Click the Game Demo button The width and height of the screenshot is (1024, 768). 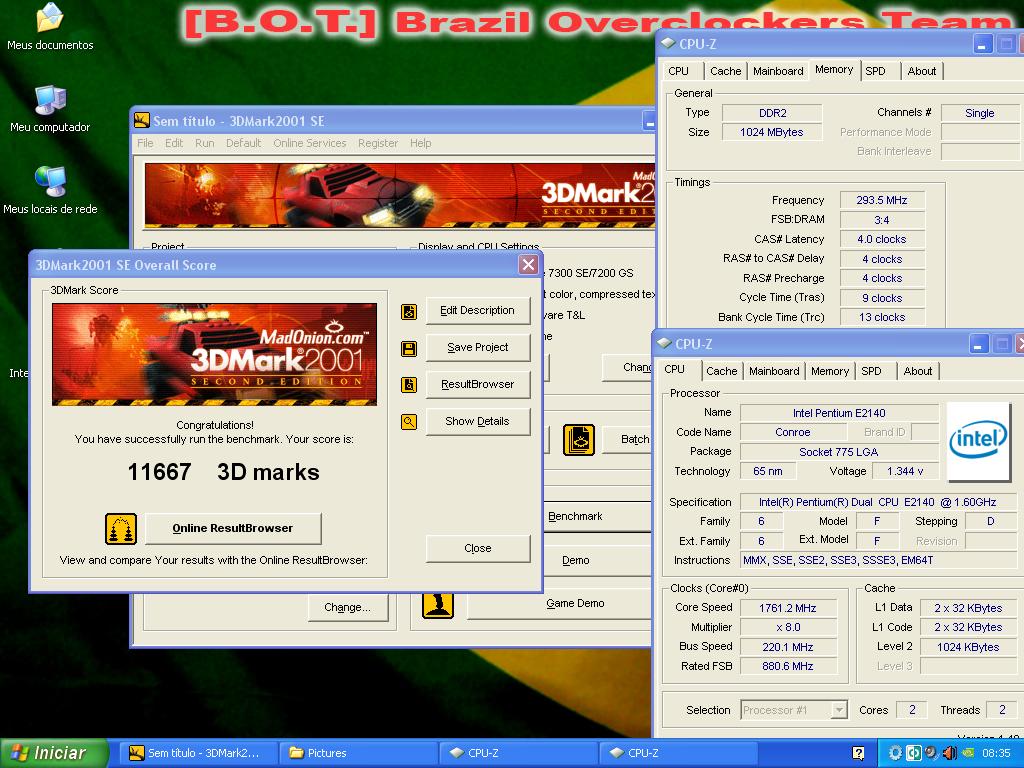(x=559, y=604)
